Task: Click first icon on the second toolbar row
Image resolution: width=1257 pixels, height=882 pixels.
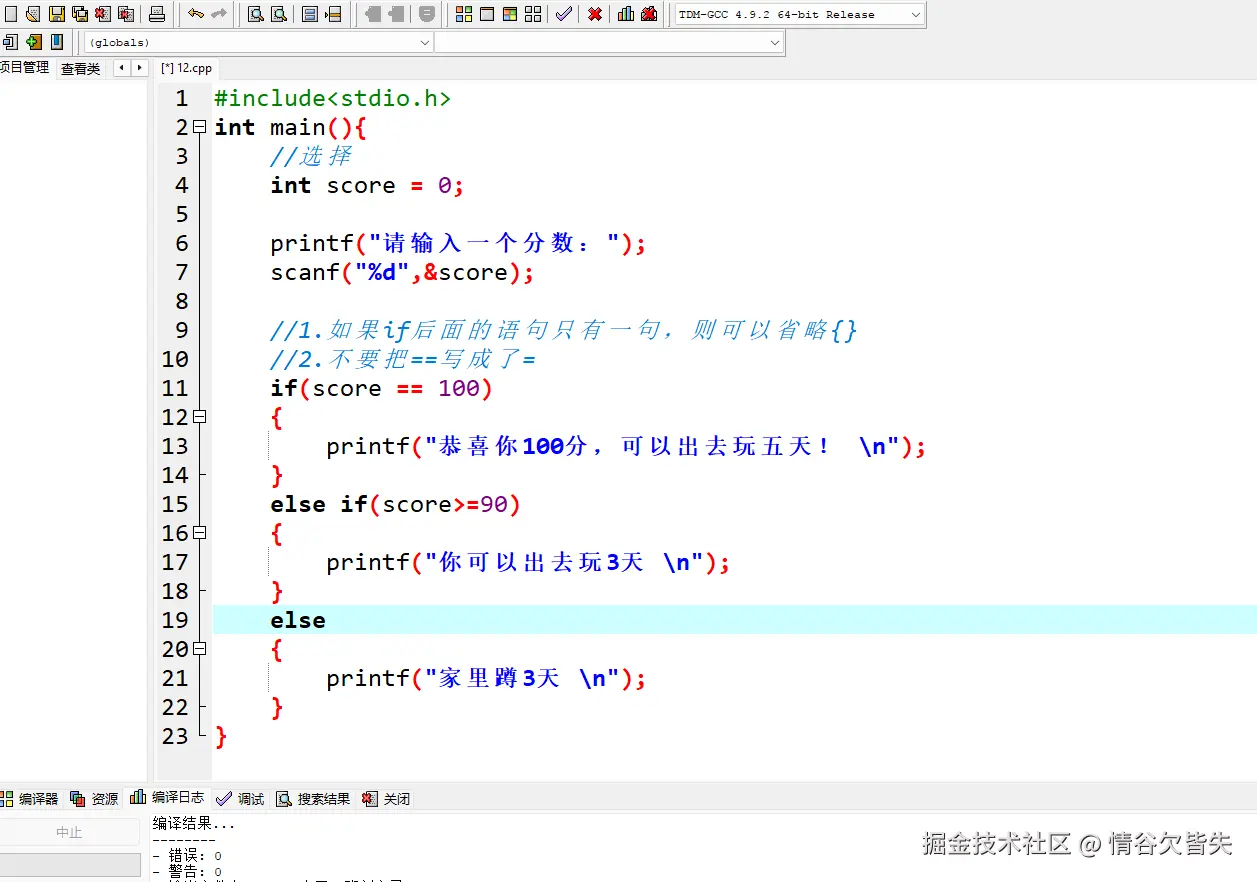Action: pos(10,42)
